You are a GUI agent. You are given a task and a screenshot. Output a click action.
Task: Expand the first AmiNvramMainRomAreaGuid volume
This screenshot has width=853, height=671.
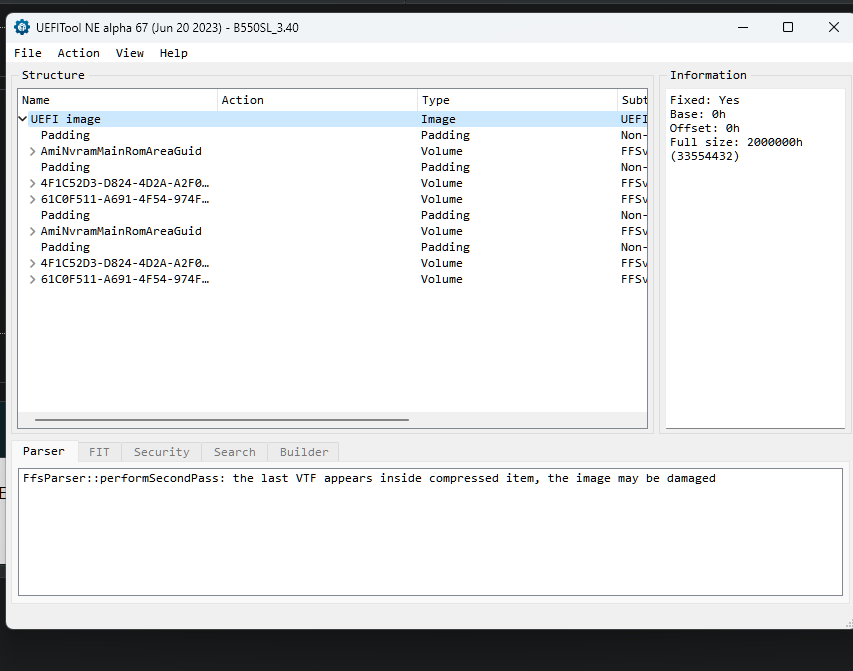click(33, 151)
